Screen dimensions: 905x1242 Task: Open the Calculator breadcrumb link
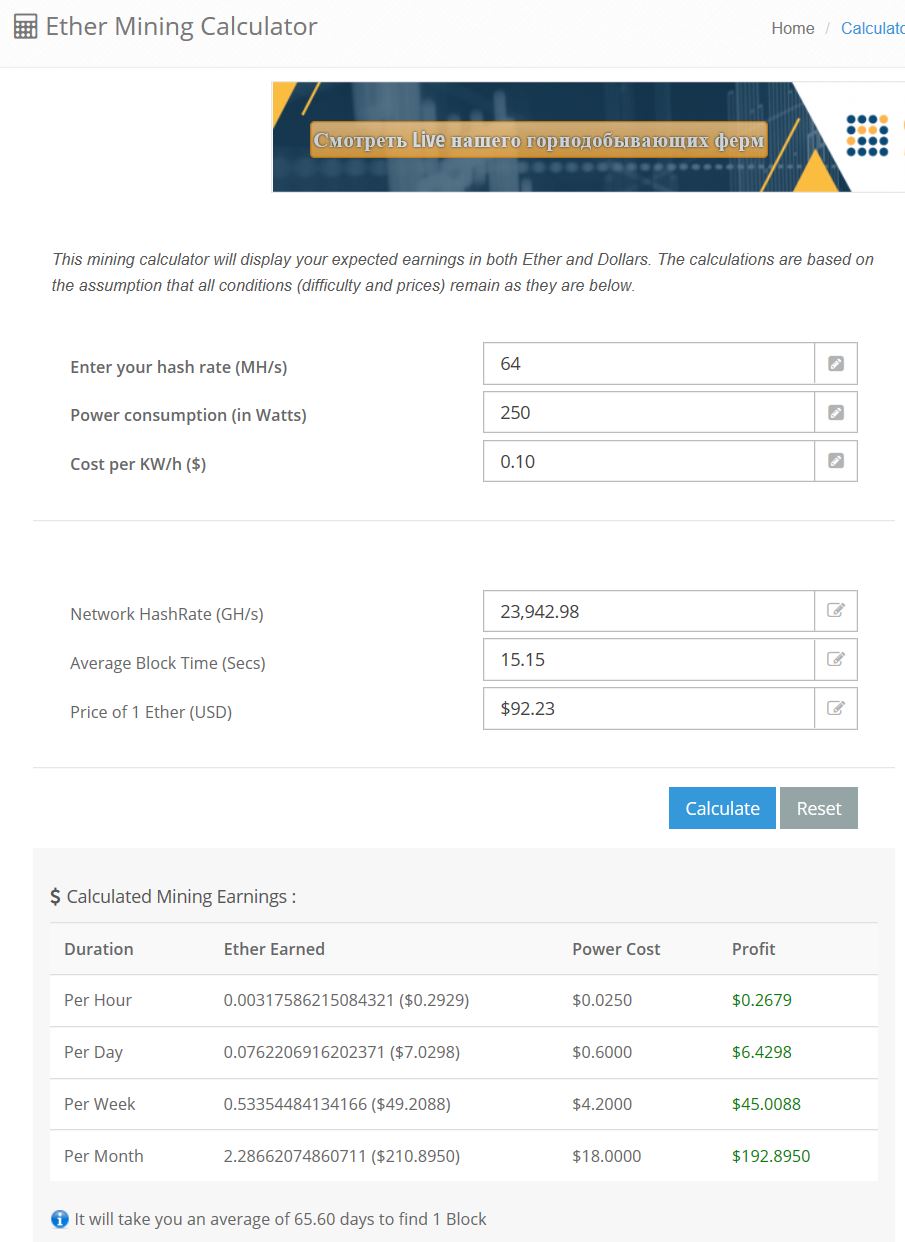(x=872, y=28)
